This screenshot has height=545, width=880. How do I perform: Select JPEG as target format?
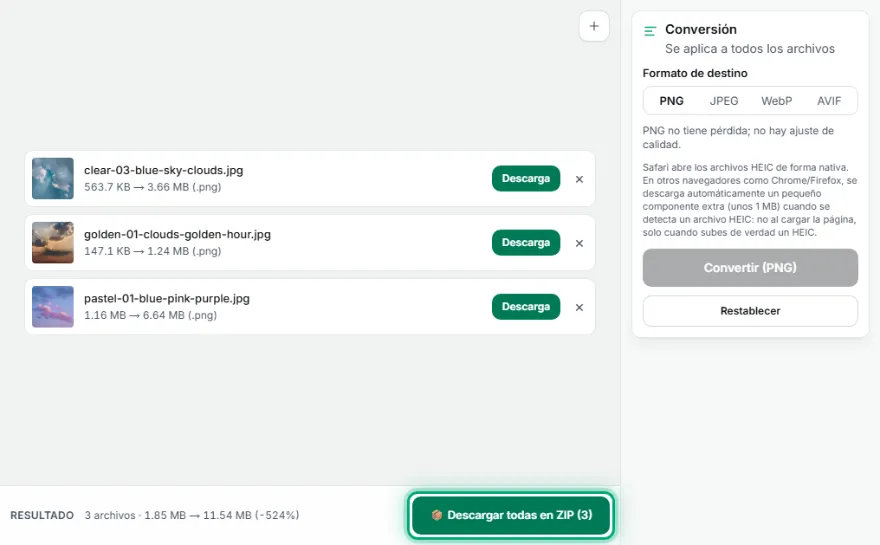[723, 101]
